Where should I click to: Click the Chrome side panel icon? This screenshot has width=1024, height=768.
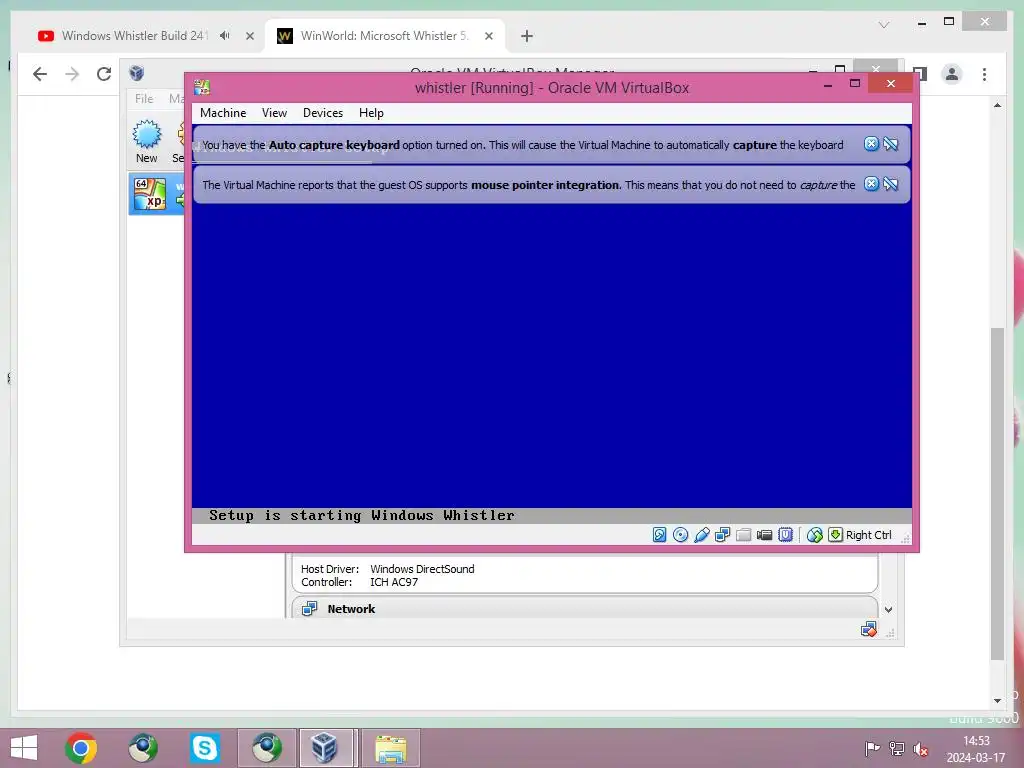tap(920, 74)
